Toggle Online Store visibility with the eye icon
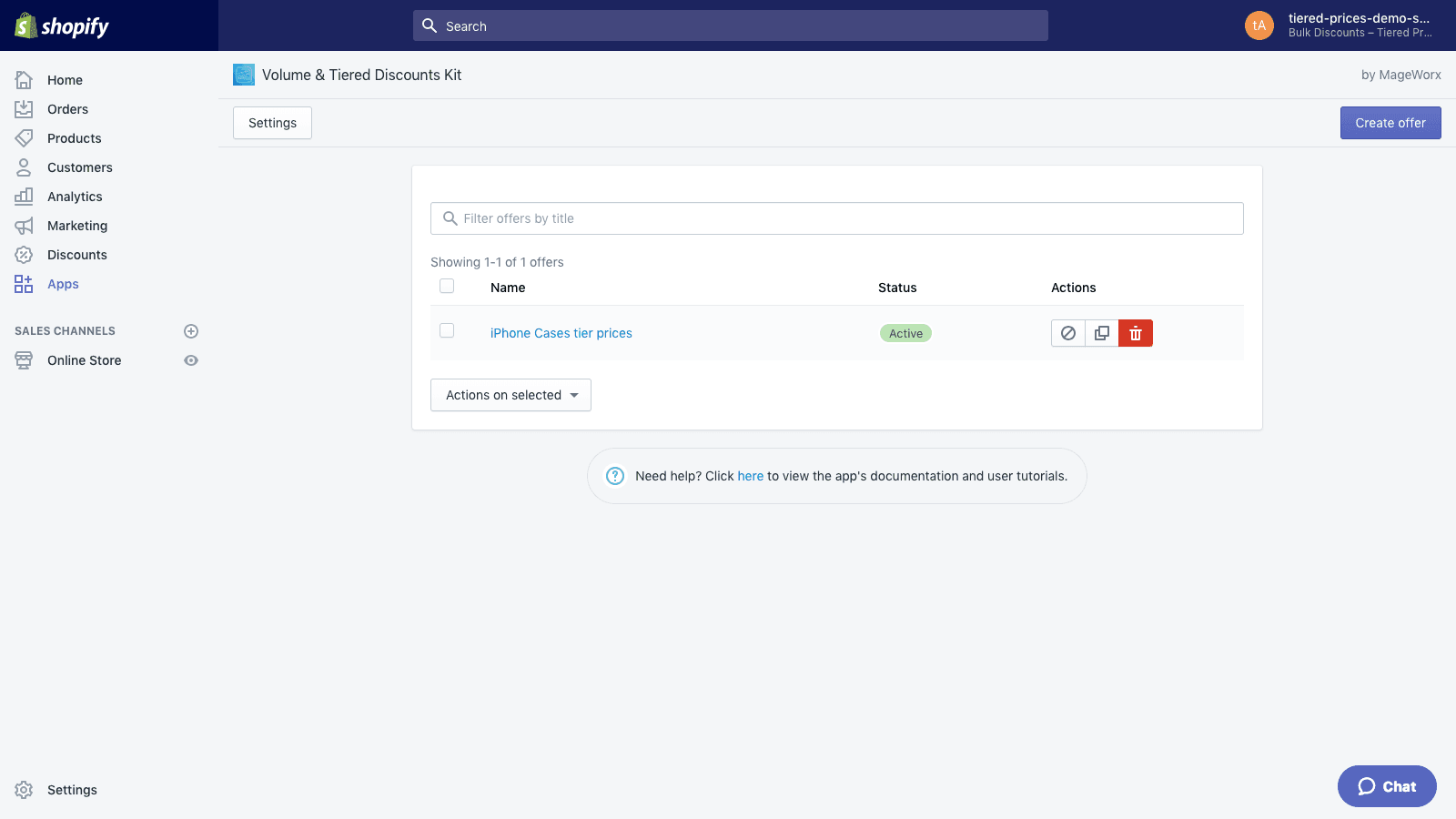The image size is (1456, 819). pyautogui.click(x=190, y=360)
